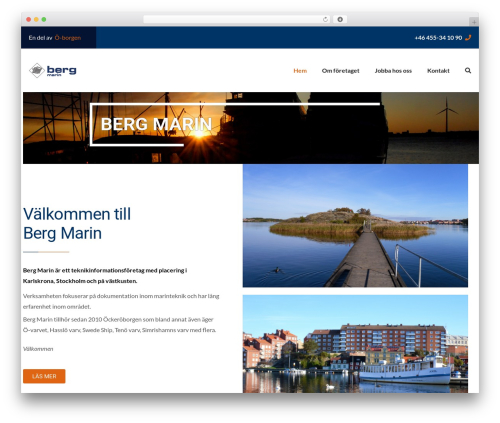
Task: Click the green maximize window button
Action: [x=44, y=19]
